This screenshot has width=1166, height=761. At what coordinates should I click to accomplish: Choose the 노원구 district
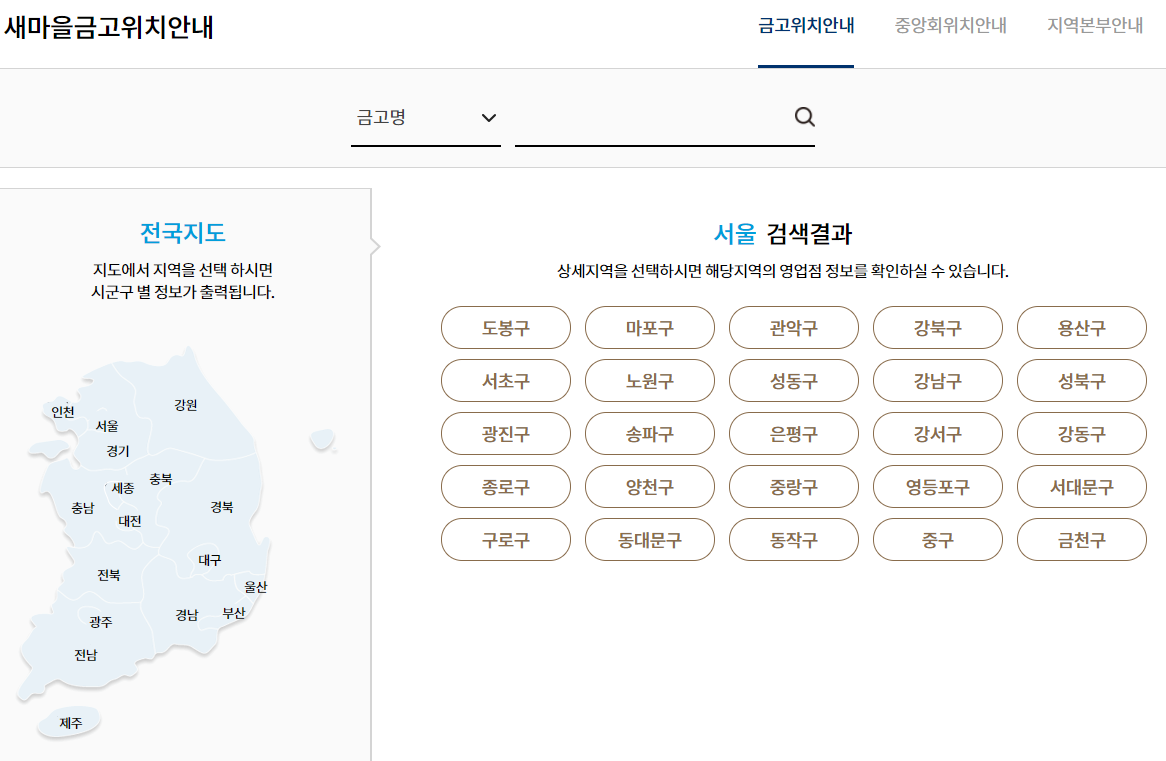650,381
